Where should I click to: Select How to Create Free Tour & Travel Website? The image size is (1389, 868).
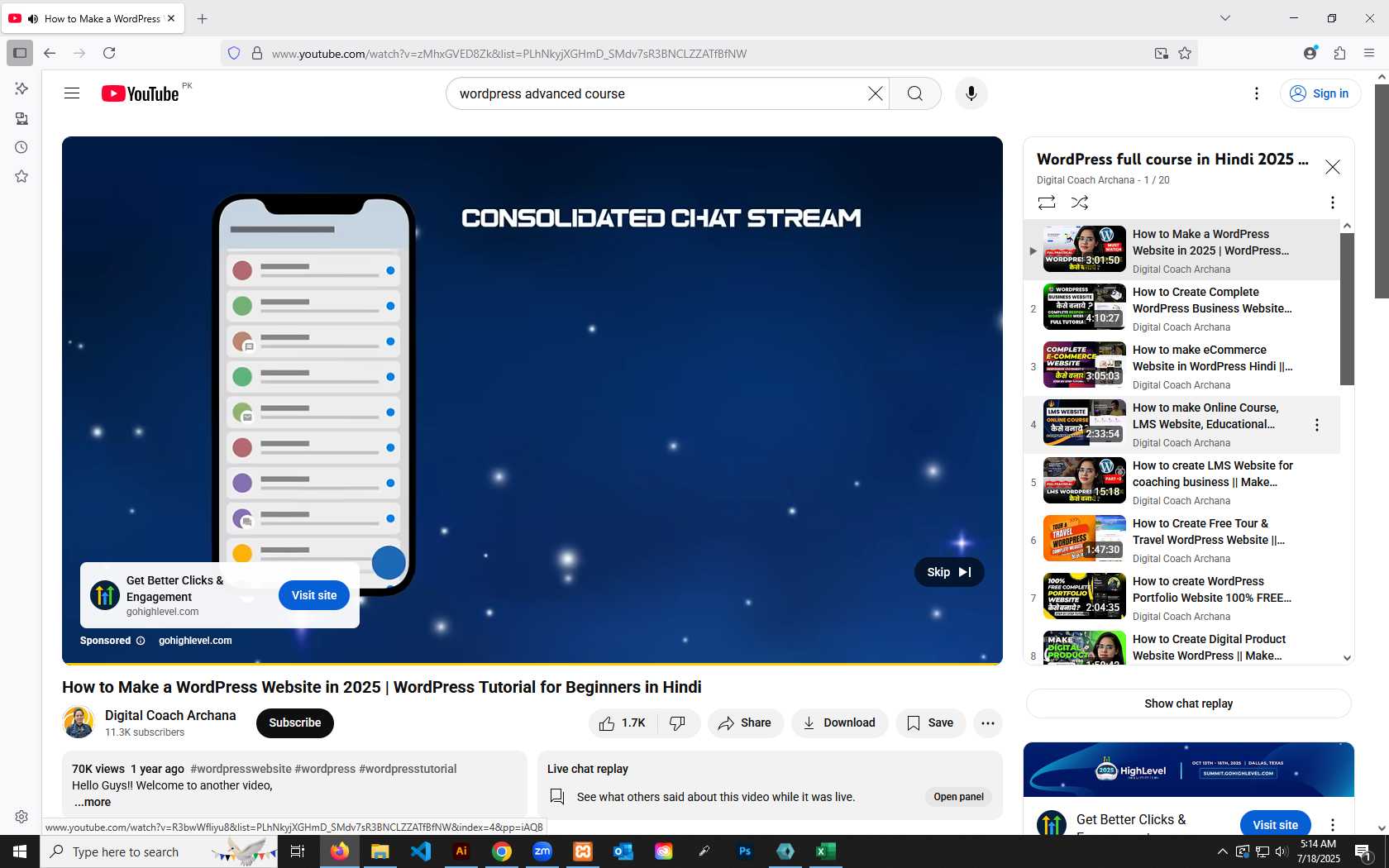coord(1182,541)
